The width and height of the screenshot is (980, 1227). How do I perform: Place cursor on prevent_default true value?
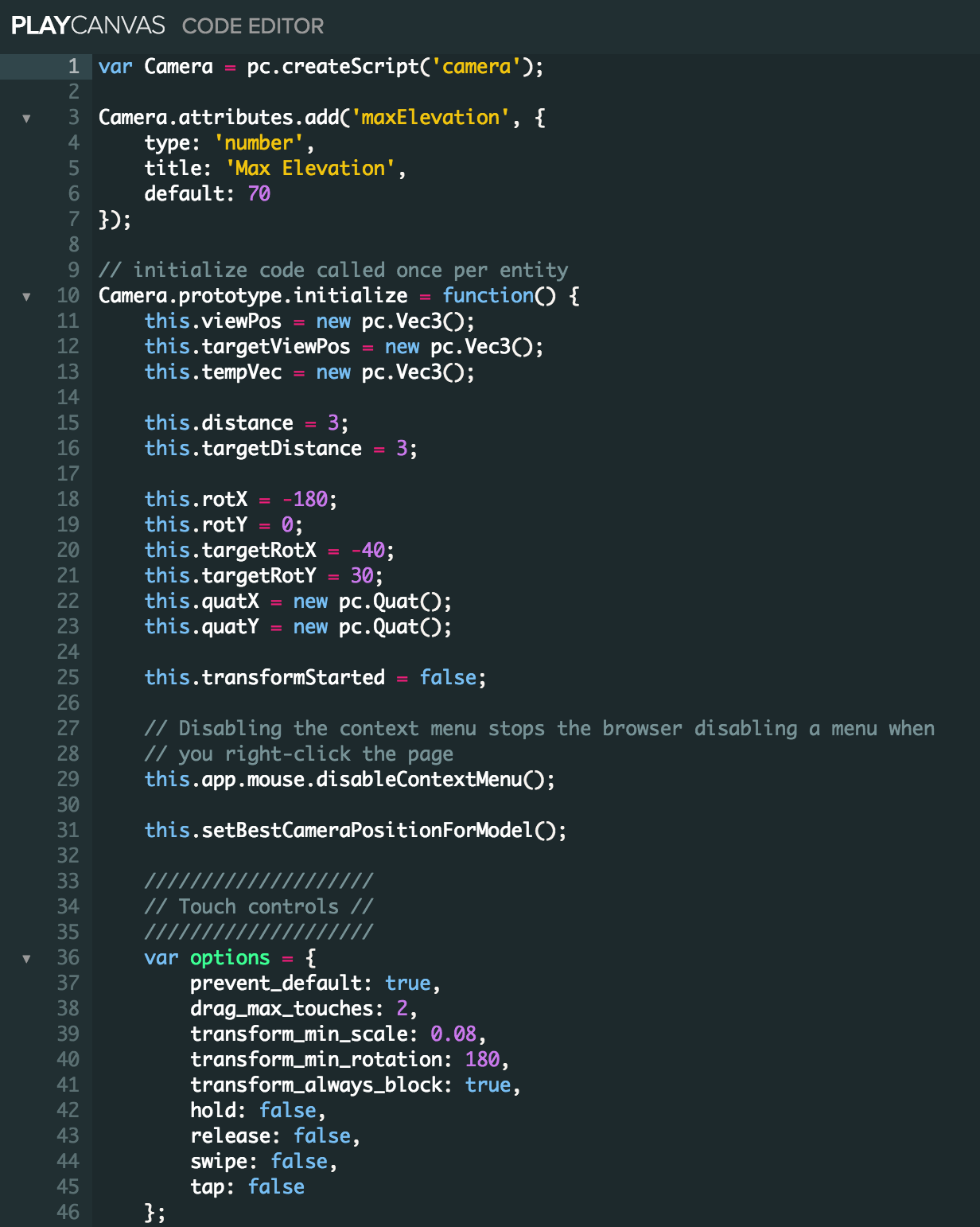point(408,983)
